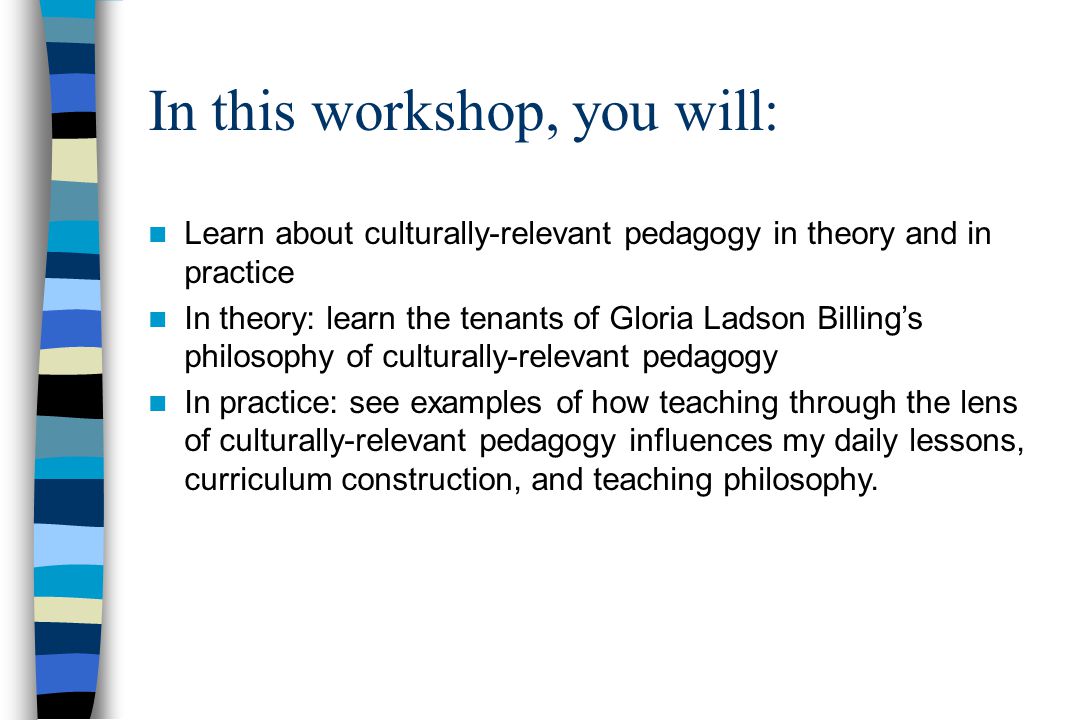Click the word "practice" ending the first bullet

(239, 273)
